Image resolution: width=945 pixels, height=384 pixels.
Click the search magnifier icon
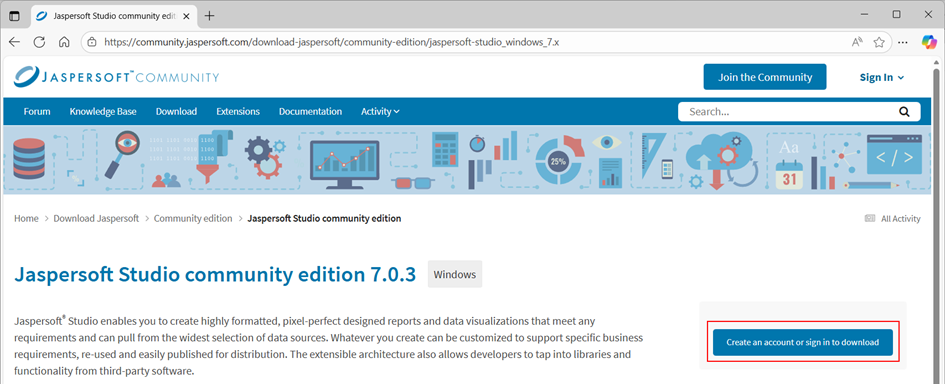(x=904, y=112)
